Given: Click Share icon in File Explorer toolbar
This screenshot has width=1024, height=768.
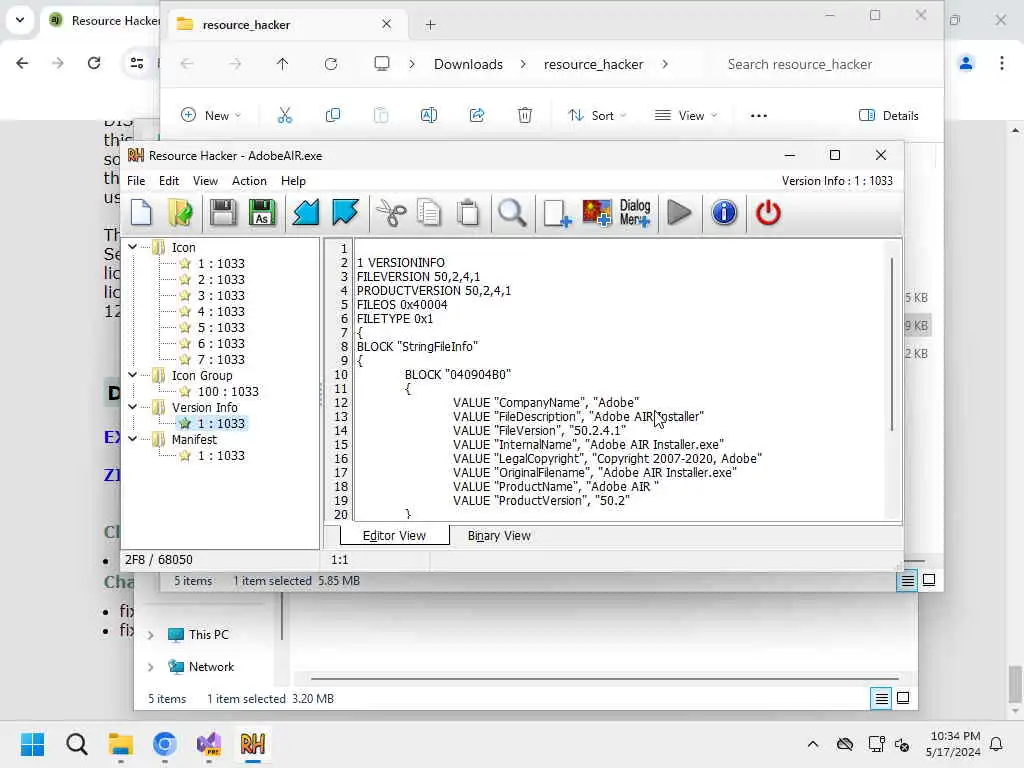Looking at the screenshot, I should pyautogui.click(x=477, y=116).
